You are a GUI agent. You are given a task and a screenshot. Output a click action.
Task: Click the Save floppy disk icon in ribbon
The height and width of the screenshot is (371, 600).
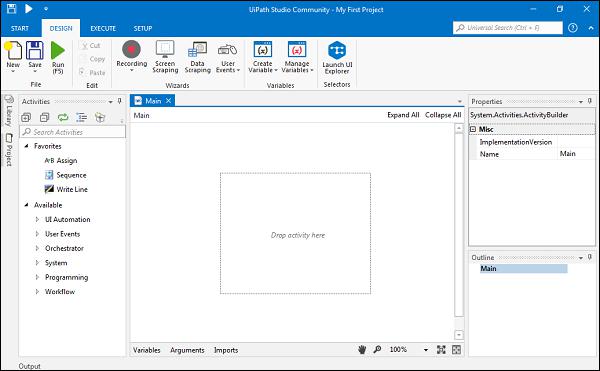point(34,50)
